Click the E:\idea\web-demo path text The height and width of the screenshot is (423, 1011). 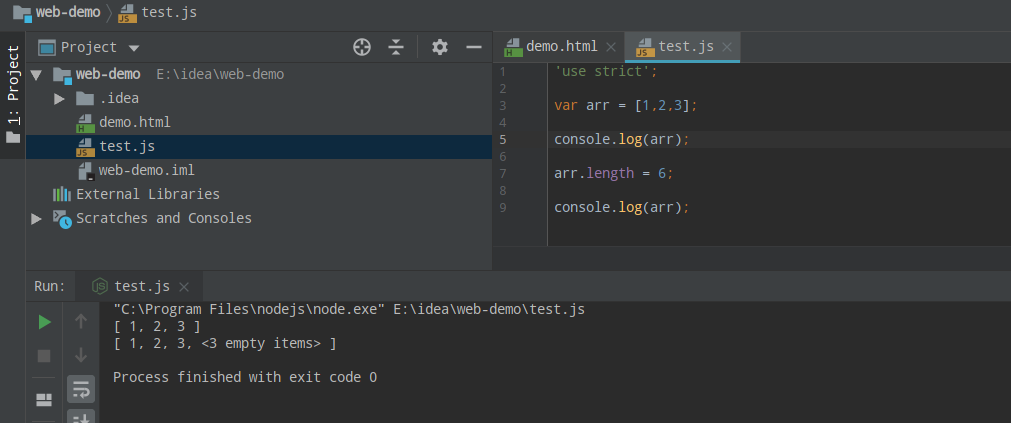pyautogui.click(x=220, y=75)
